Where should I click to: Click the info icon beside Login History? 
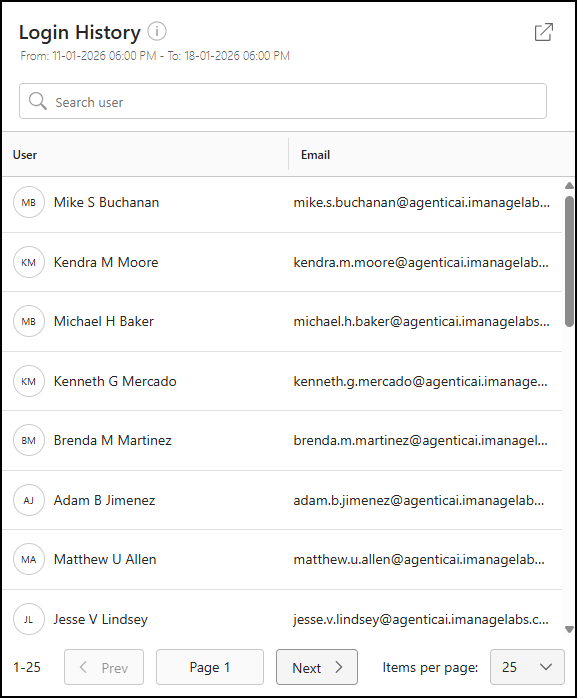point(157,31)
